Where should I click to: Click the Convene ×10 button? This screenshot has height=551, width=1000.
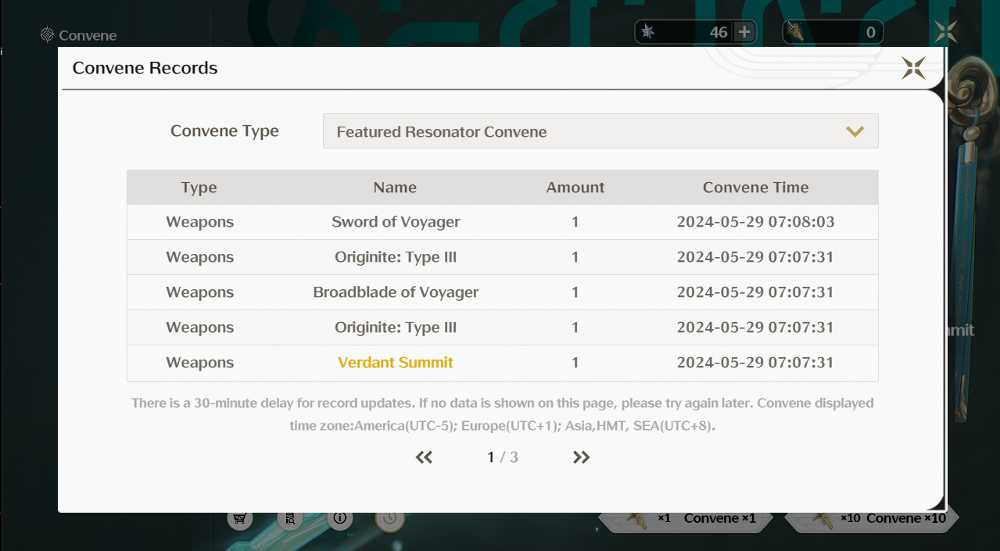click(x=871, y=519)
